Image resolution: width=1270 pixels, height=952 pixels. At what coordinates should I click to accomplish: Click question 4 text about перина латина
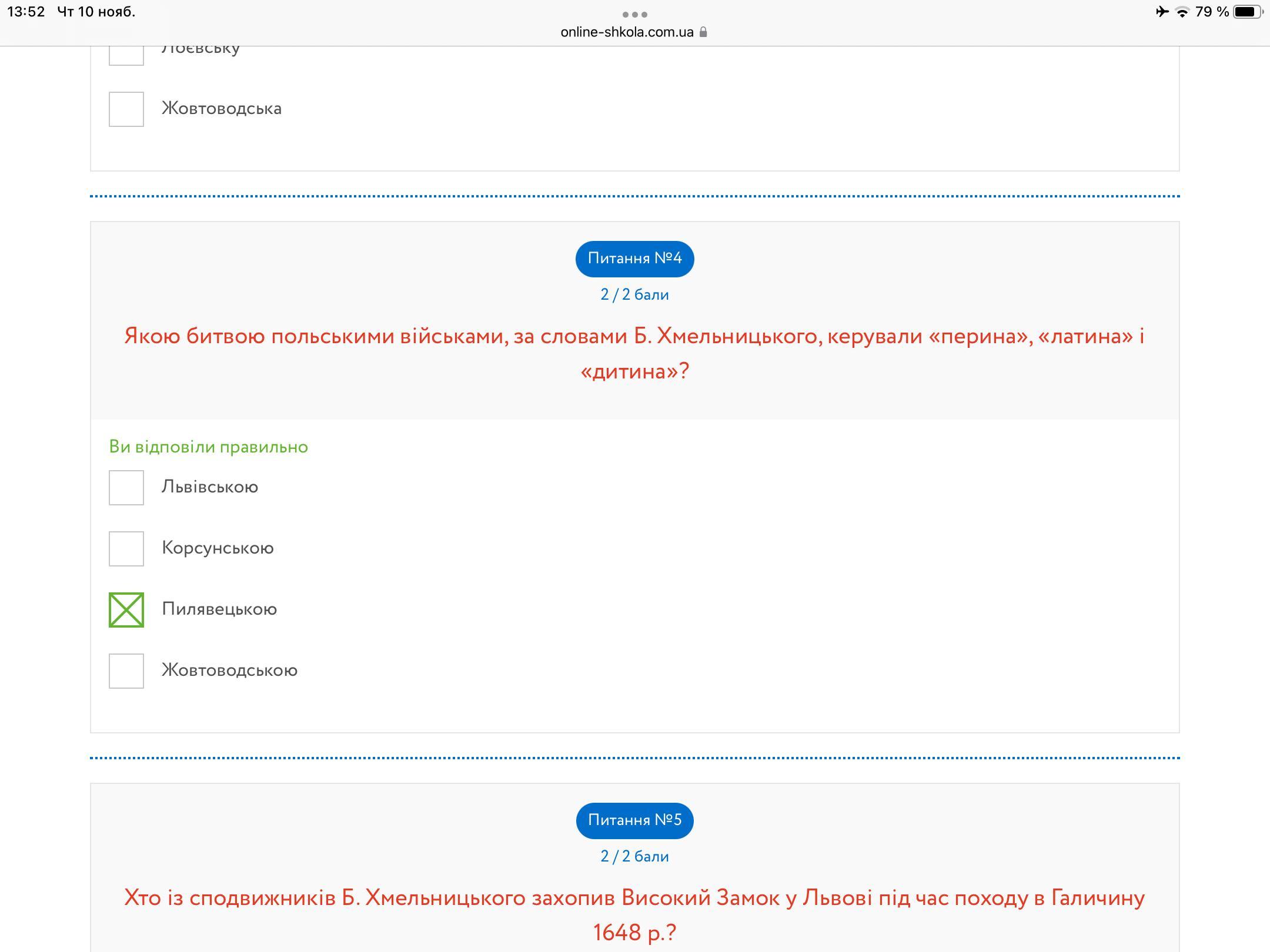(x=634, y=353)
